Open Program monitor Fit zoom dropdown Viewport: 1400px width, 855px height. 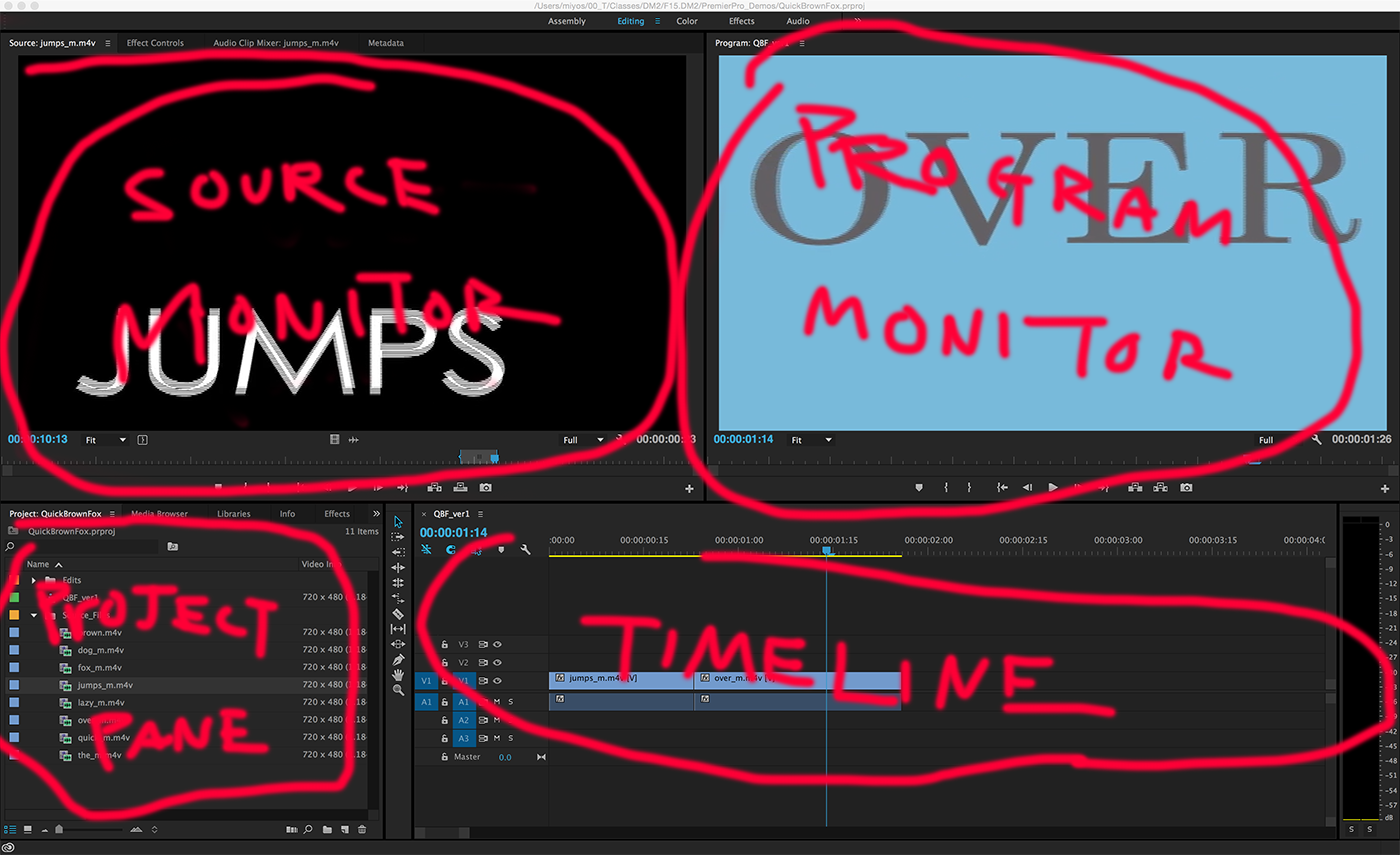810,440
